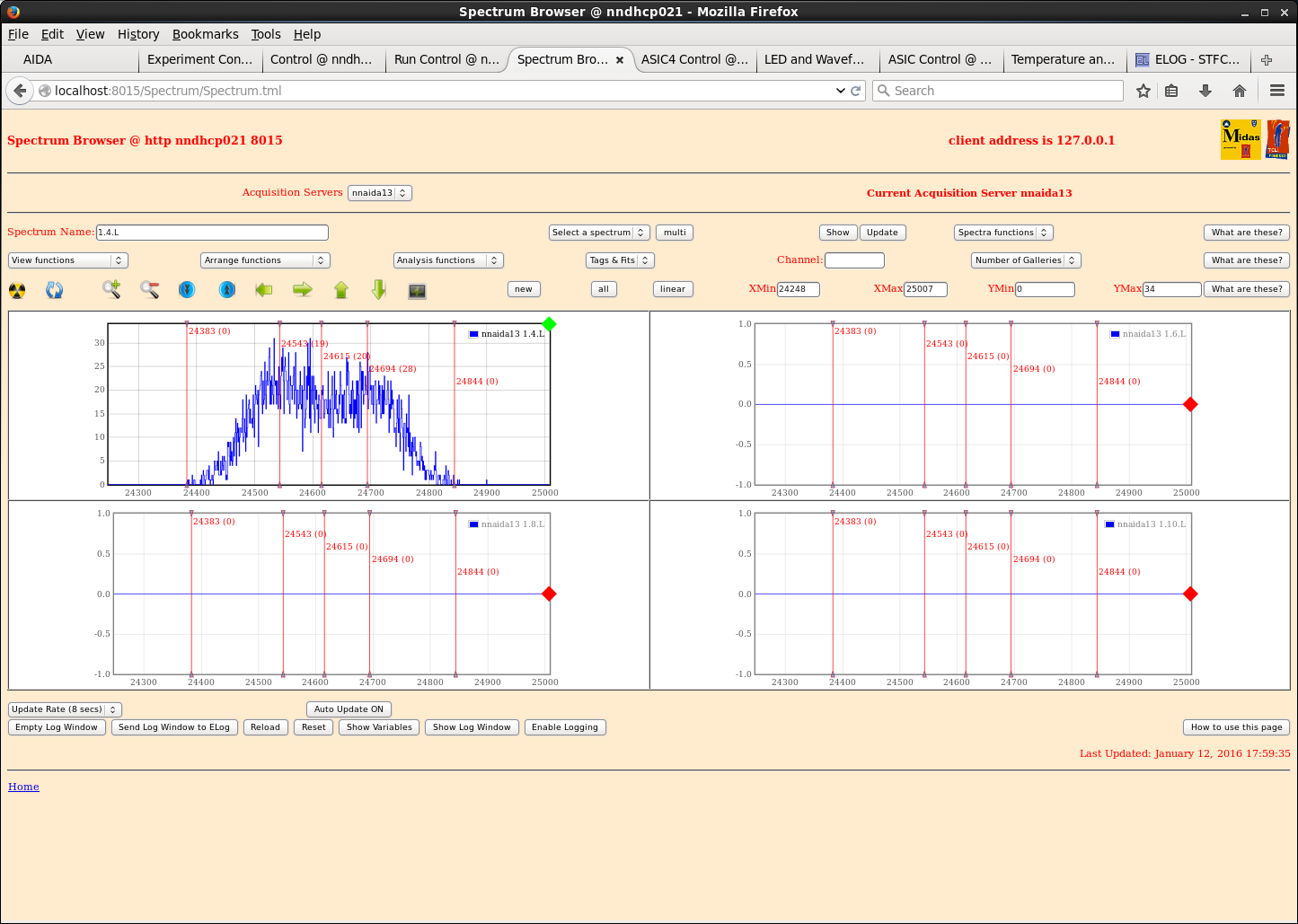Click the Empty Log Window button
Image resolution: width=1298 pixels, height=924 pixels.
tap(57, 727)
